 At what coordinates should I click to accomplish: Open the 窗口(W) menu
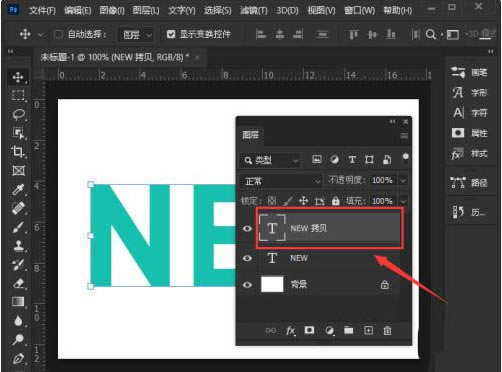pyautogui.click(x=359, y=10)
